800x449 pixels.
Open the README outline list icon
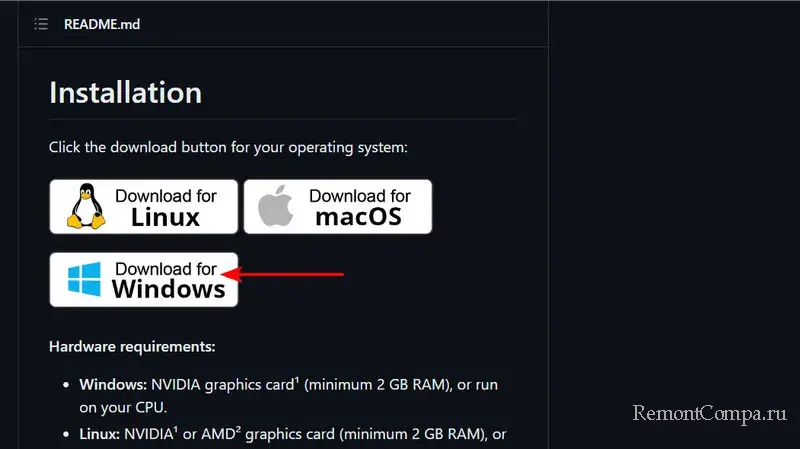[x=41, y=24]
